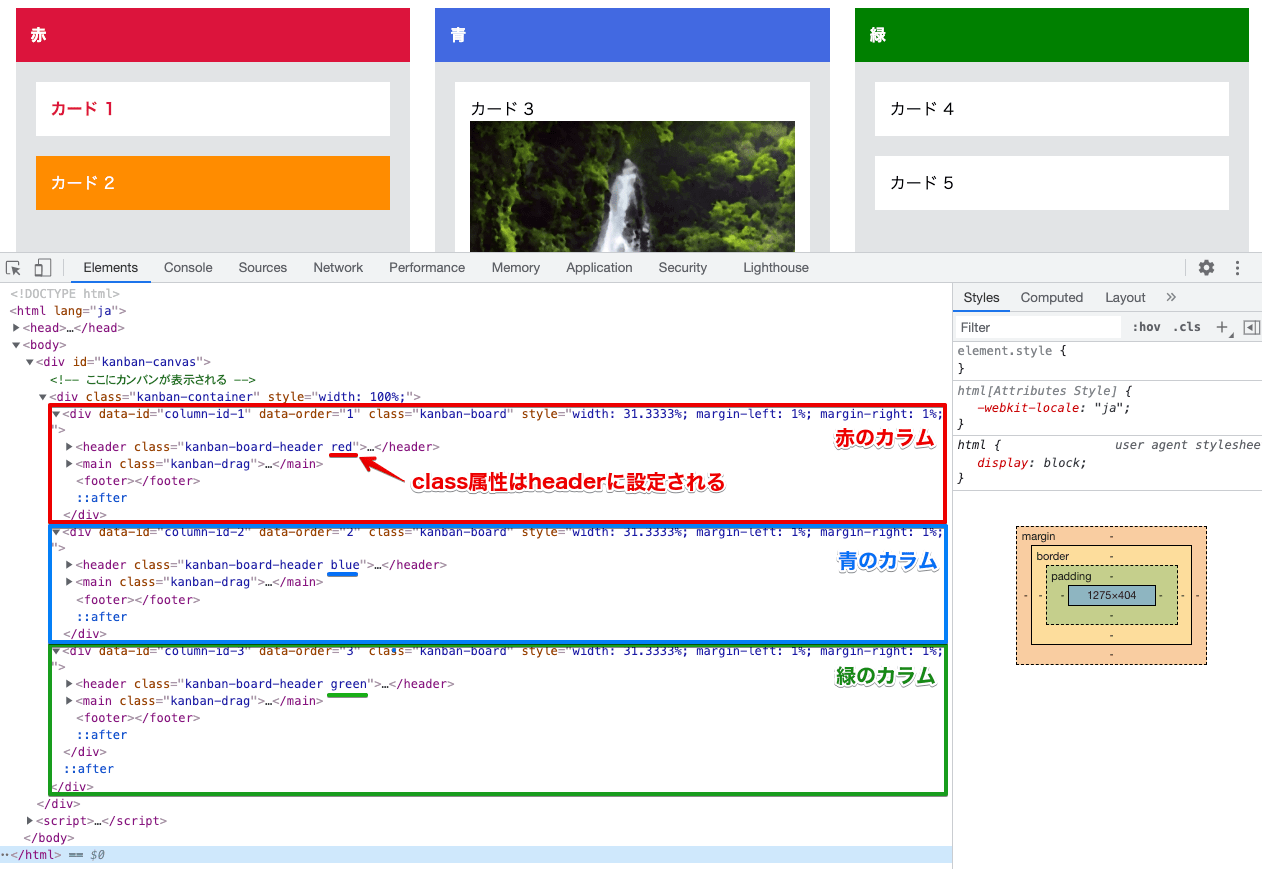The image size is (1262, 869).
Task: Click the waterfall image in カード 3
Action: point(632,186)
